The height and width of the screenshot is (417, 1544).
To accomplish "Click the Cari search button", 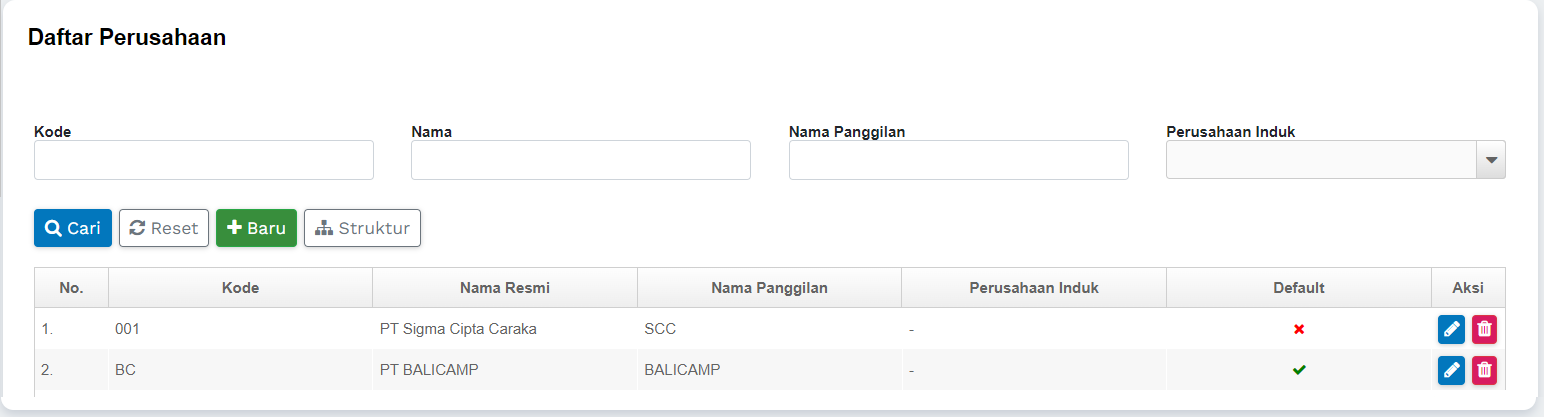I will point(73,228).
